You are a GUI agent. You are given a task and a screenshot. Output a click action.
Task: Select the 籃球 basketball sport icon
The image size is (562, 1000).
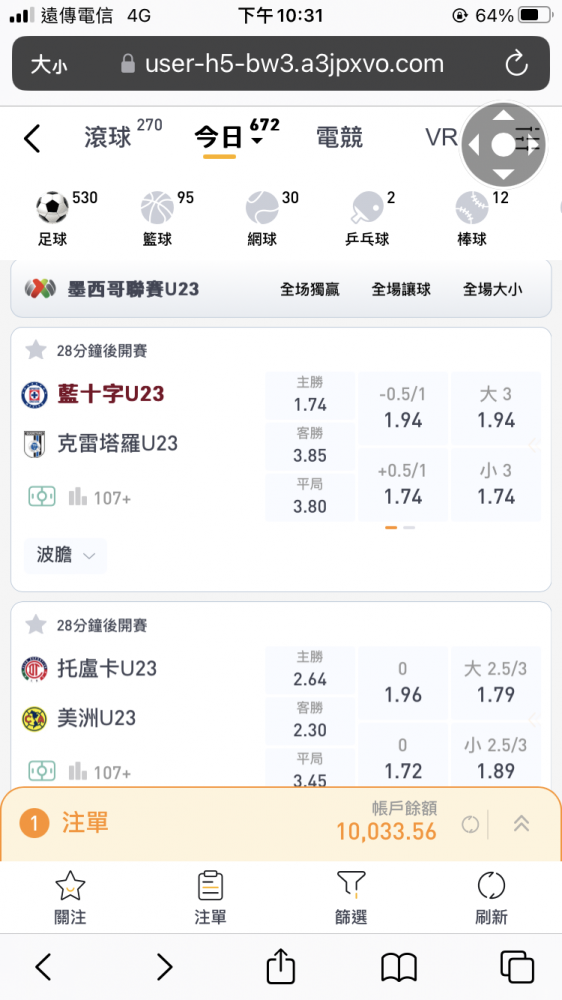[x=157, y=209]
